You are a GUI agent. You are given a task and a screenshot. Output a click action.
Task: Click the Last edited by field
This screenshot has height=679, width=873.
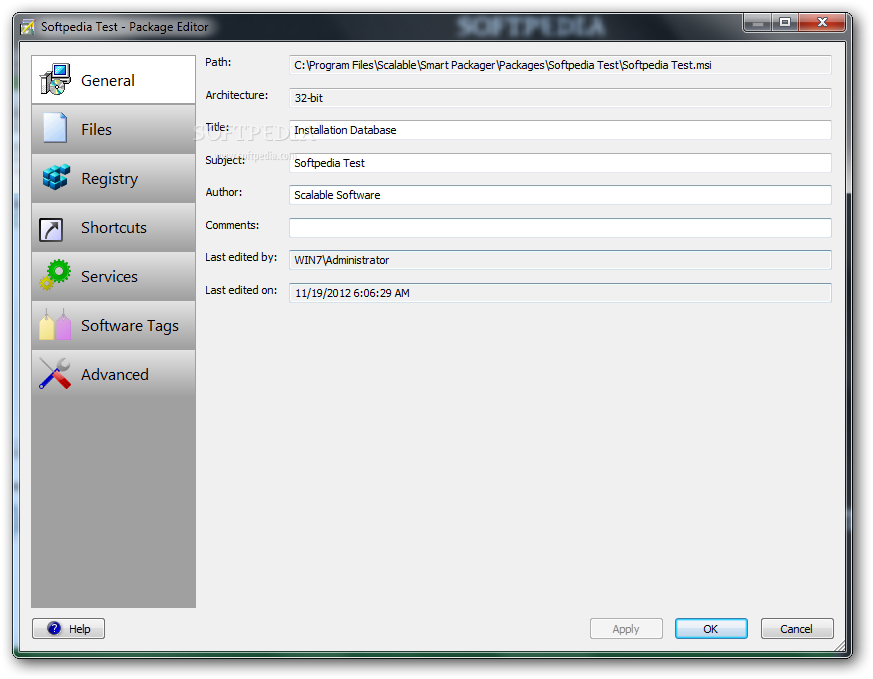(x=560, y=260)
